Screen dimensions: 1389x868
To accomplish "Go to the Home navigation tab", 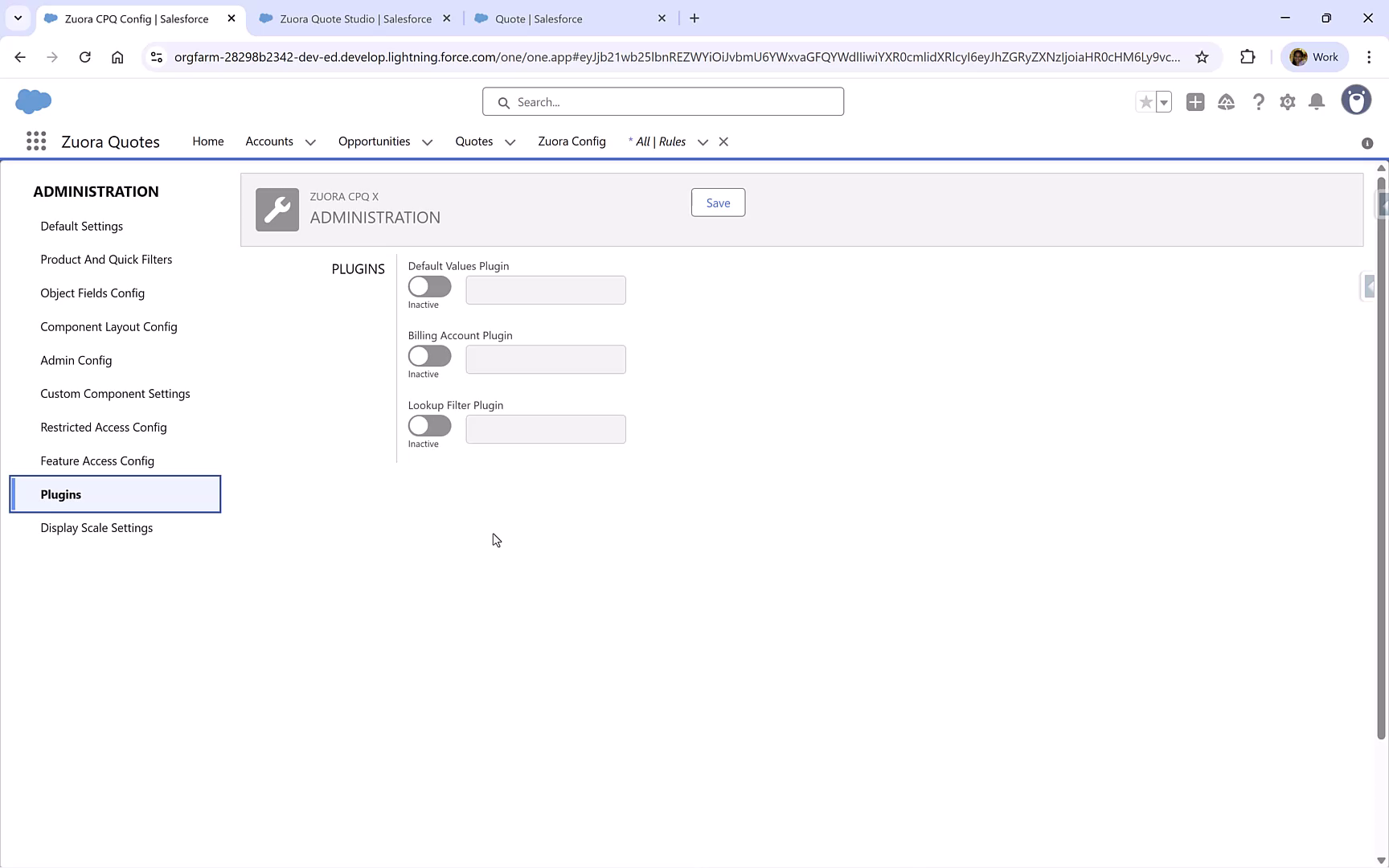I will point(208,141).
